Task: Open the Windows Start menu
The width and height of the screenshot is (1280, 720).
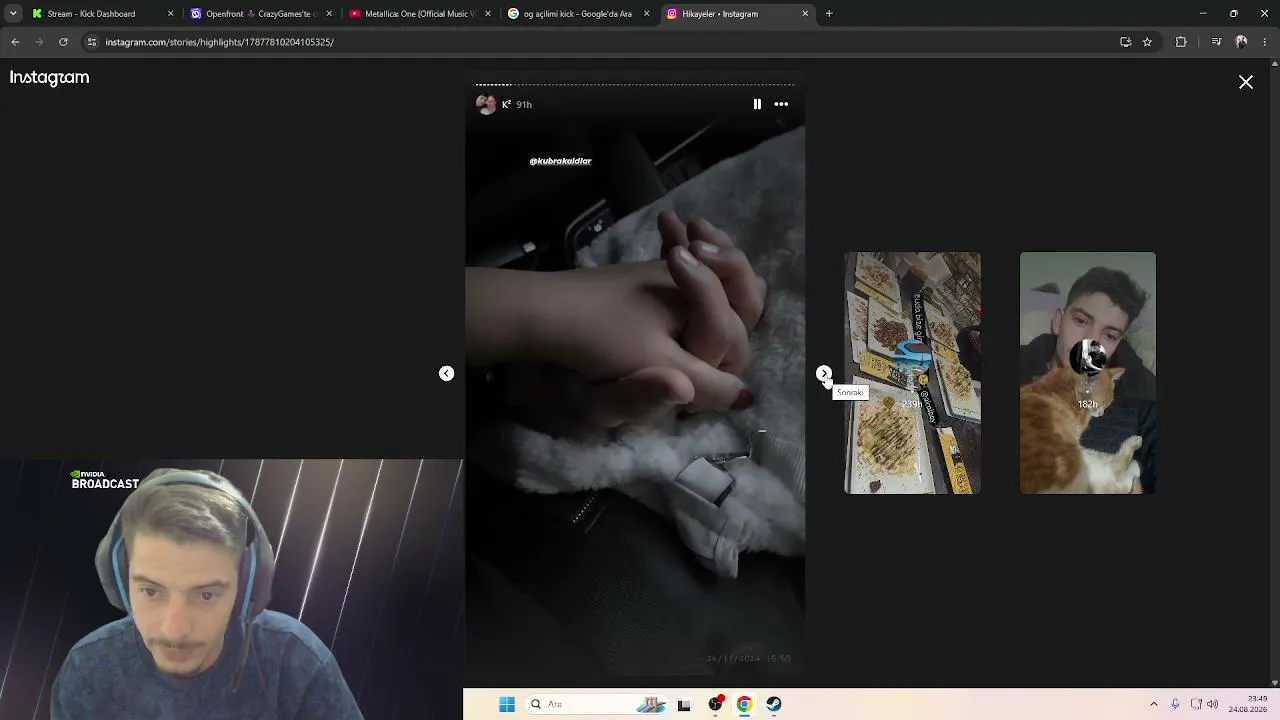Action: (507, 705)
